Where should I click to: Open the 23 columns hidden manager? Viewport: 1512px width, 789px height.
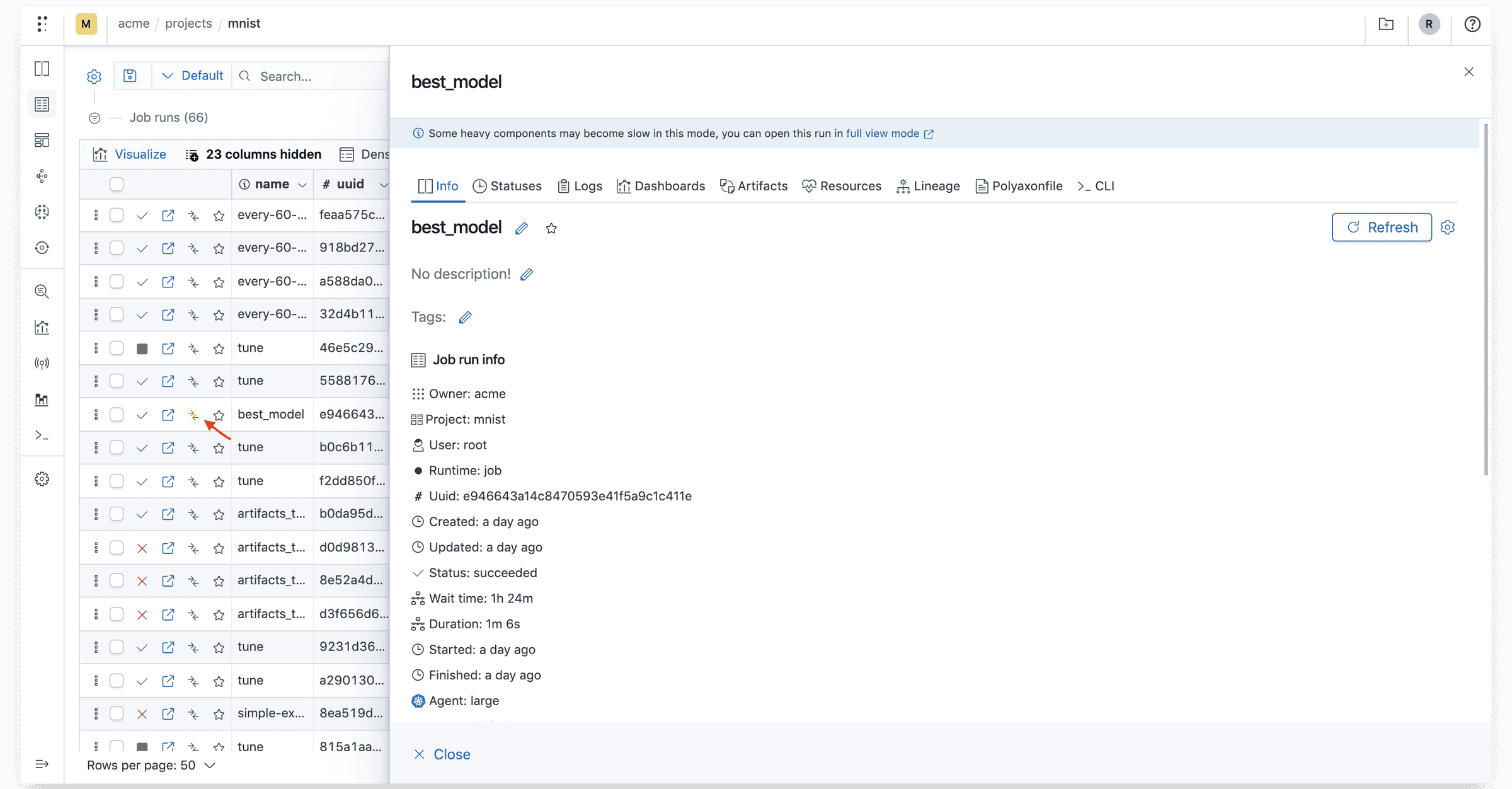(254, 154)
